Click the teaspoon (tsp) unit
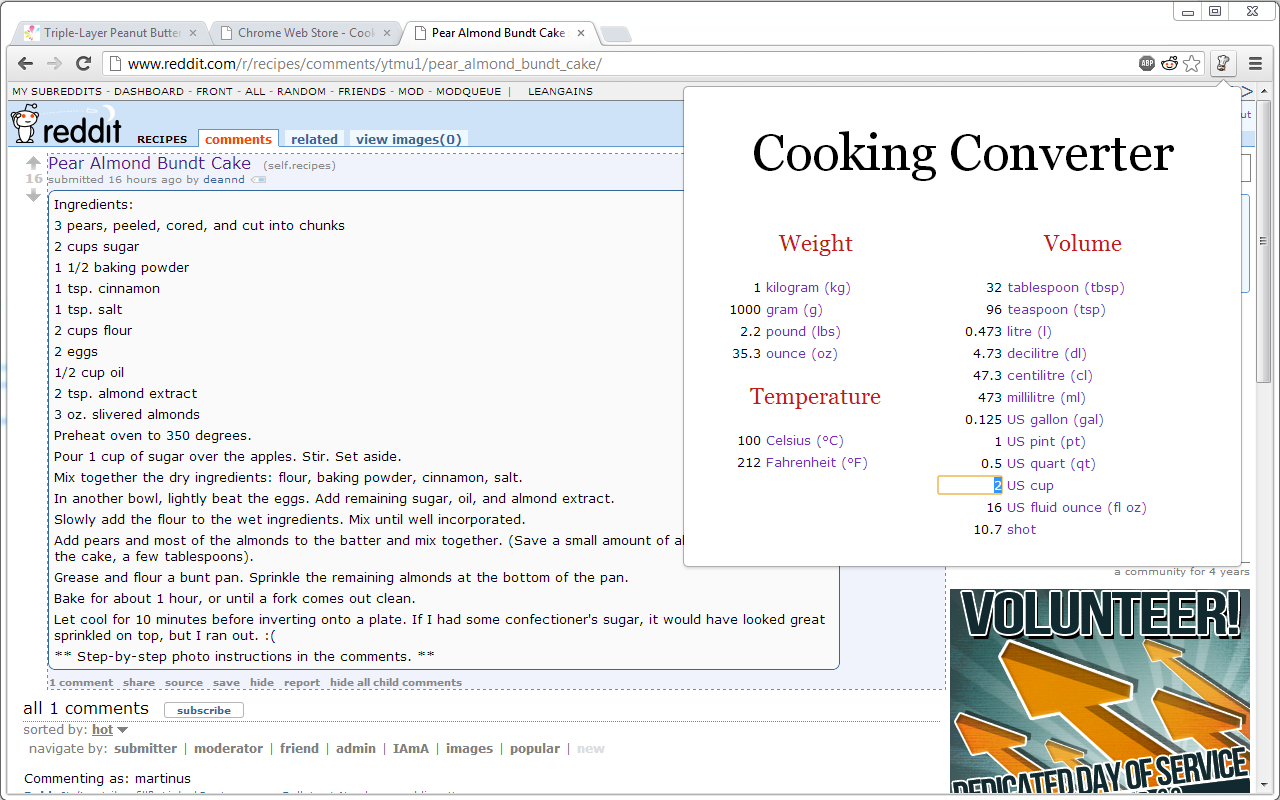Screen dimensions: 1280x800 [1056, 309]
